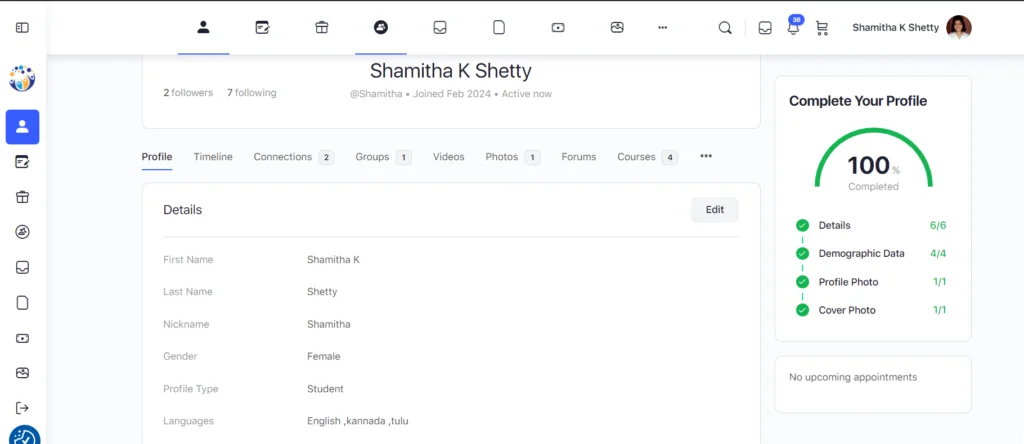1024x444 pixels.
Task: Switch to the Timeline tab
Action: point(213,157)
